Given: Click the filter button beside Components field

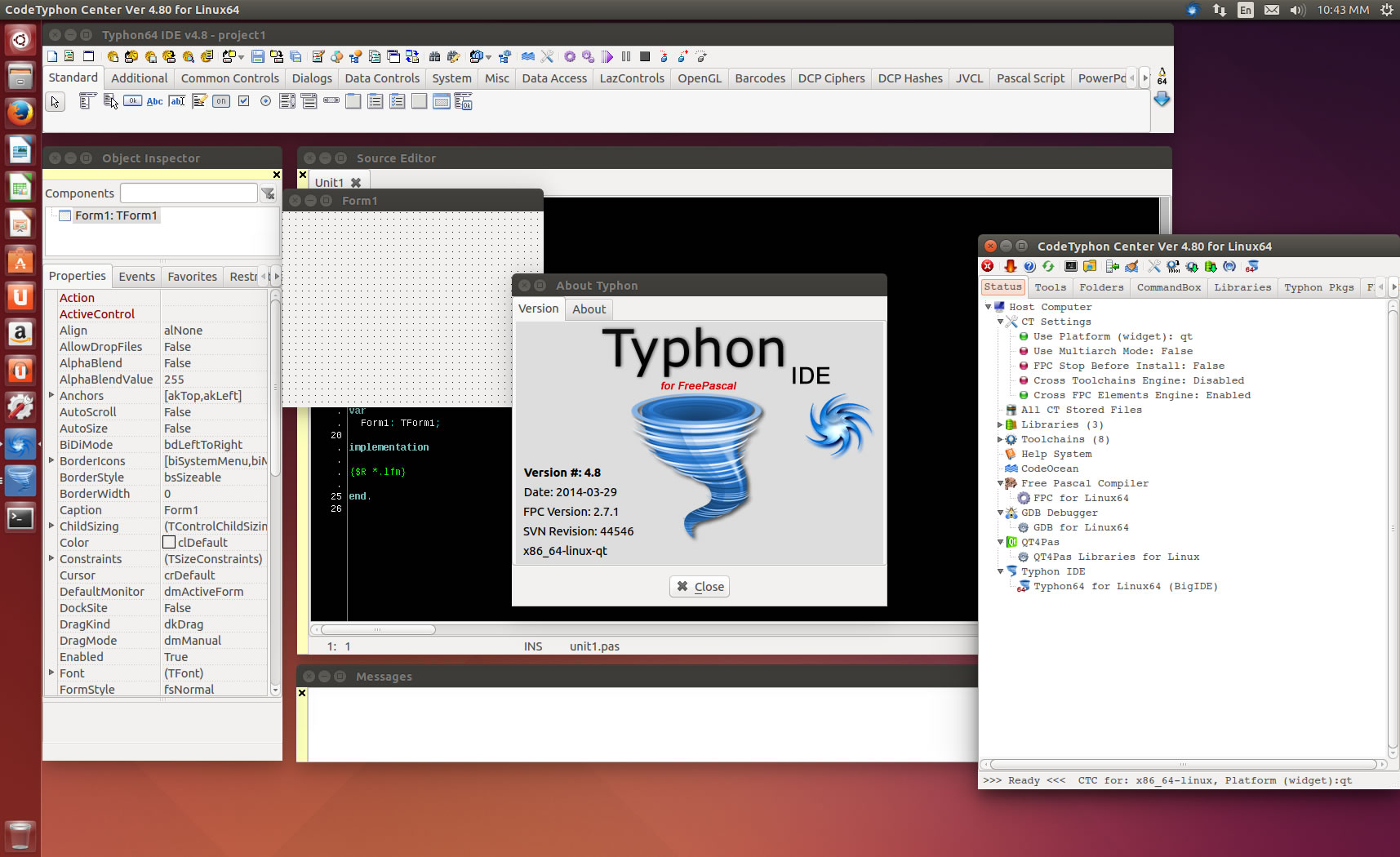Looking at the screenshot, I should tap(268, 193).
